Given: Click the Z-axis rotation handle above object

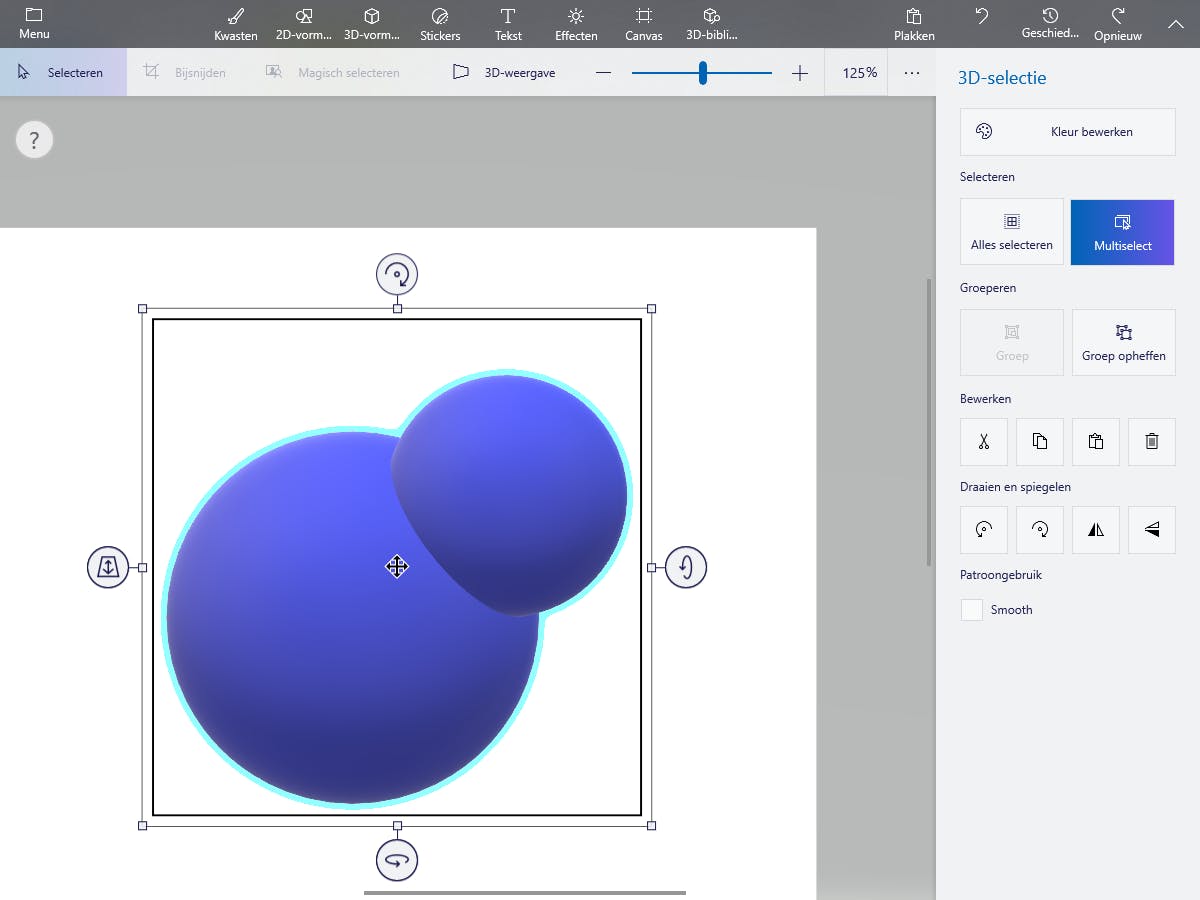Looking at the screenshot, I should pyautogui.click(x=397, y=274).
